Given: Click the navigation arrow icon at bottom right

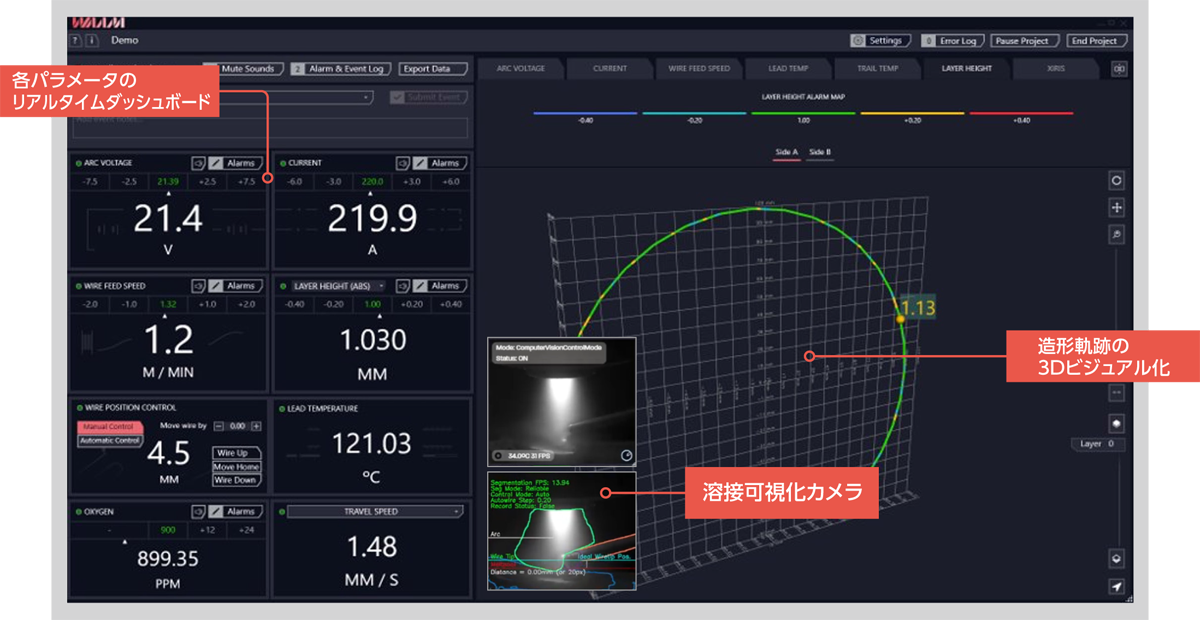Looking at the screenshot, I should (x=1116, y=586).
